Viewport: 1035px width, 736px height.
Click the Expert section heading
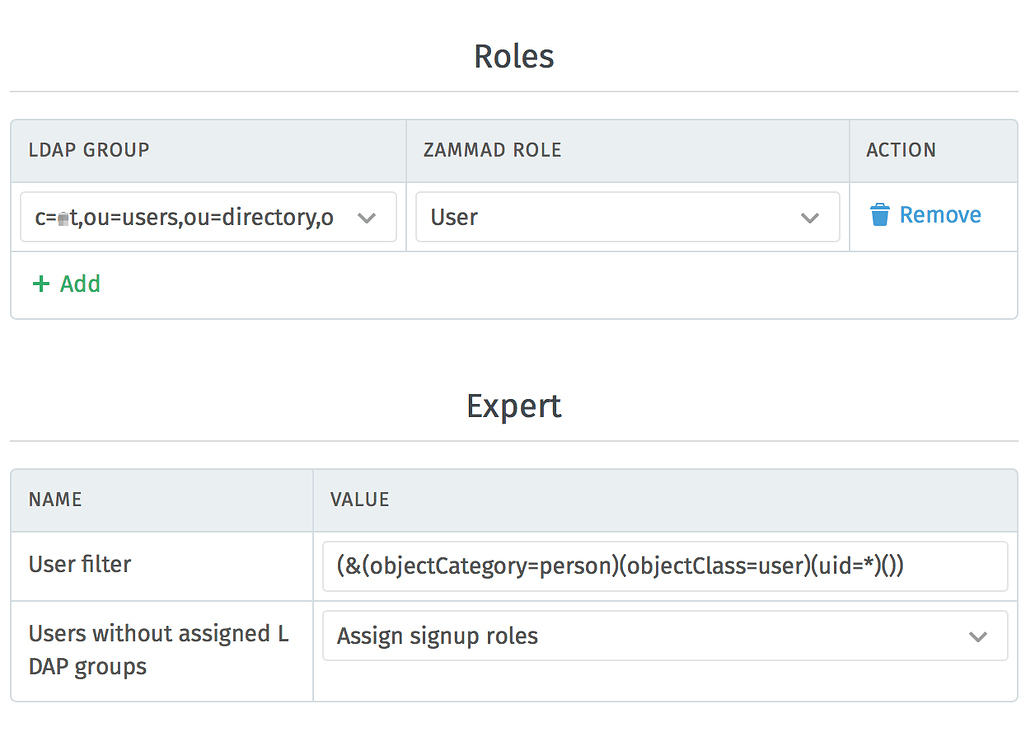click(514, 406)
